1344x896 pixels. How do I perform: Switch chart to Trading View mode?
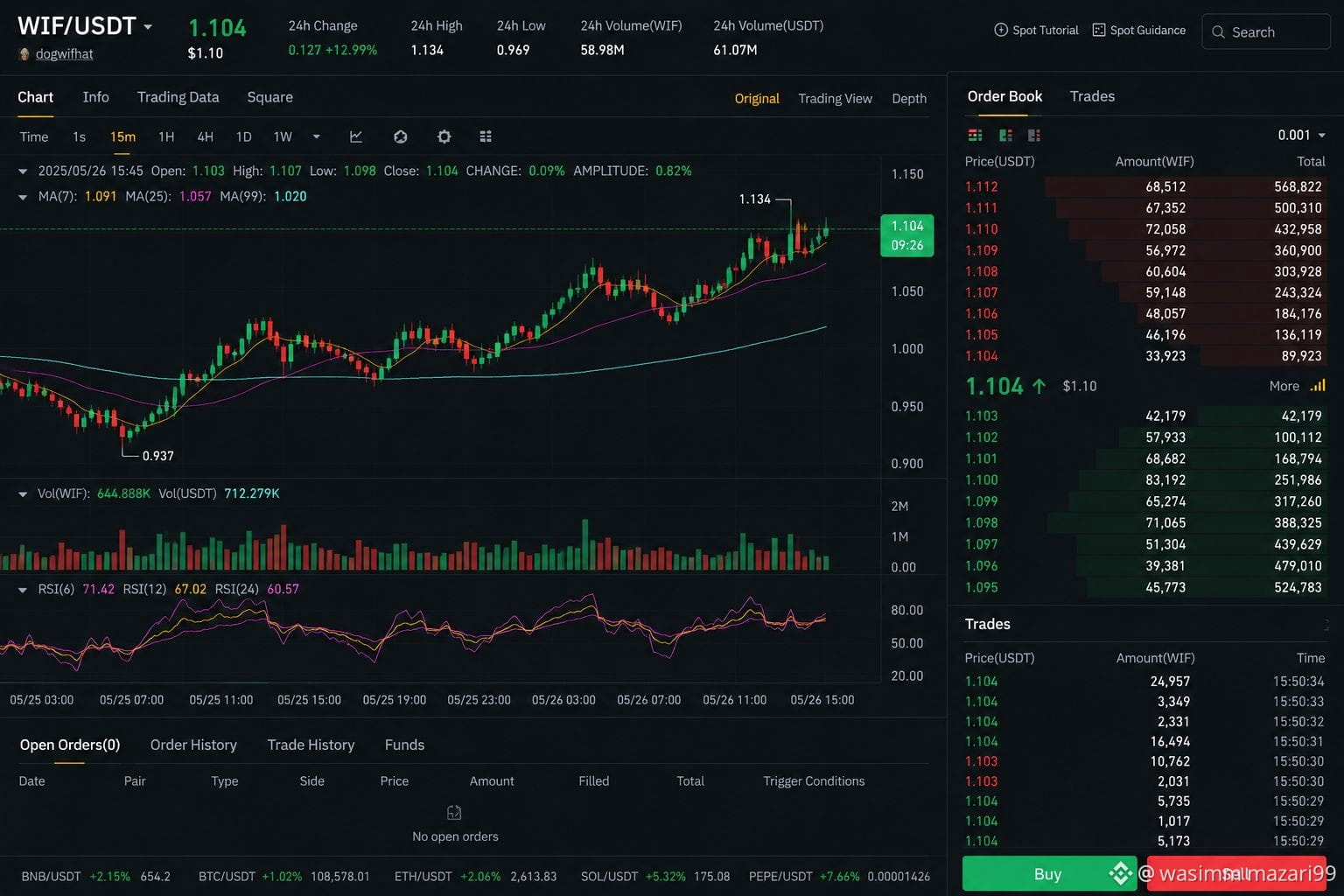pos(835,99)
